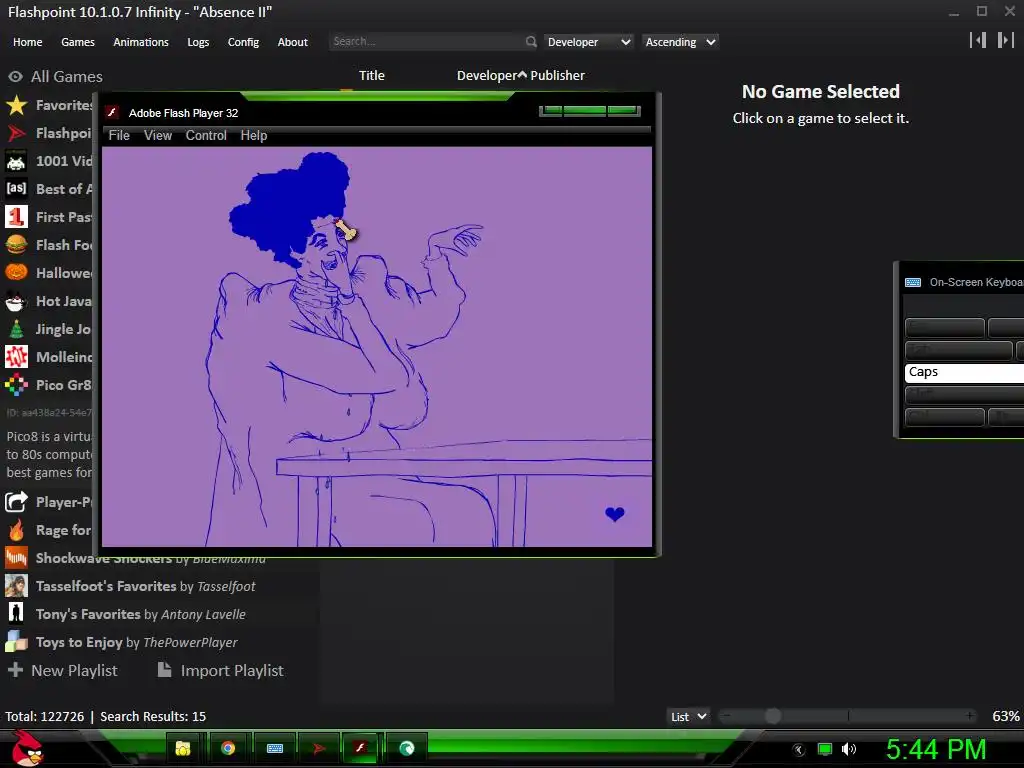Click the volume speaker tray icon
Viewport: 1024px width, 768px height.
click(848, 749)
